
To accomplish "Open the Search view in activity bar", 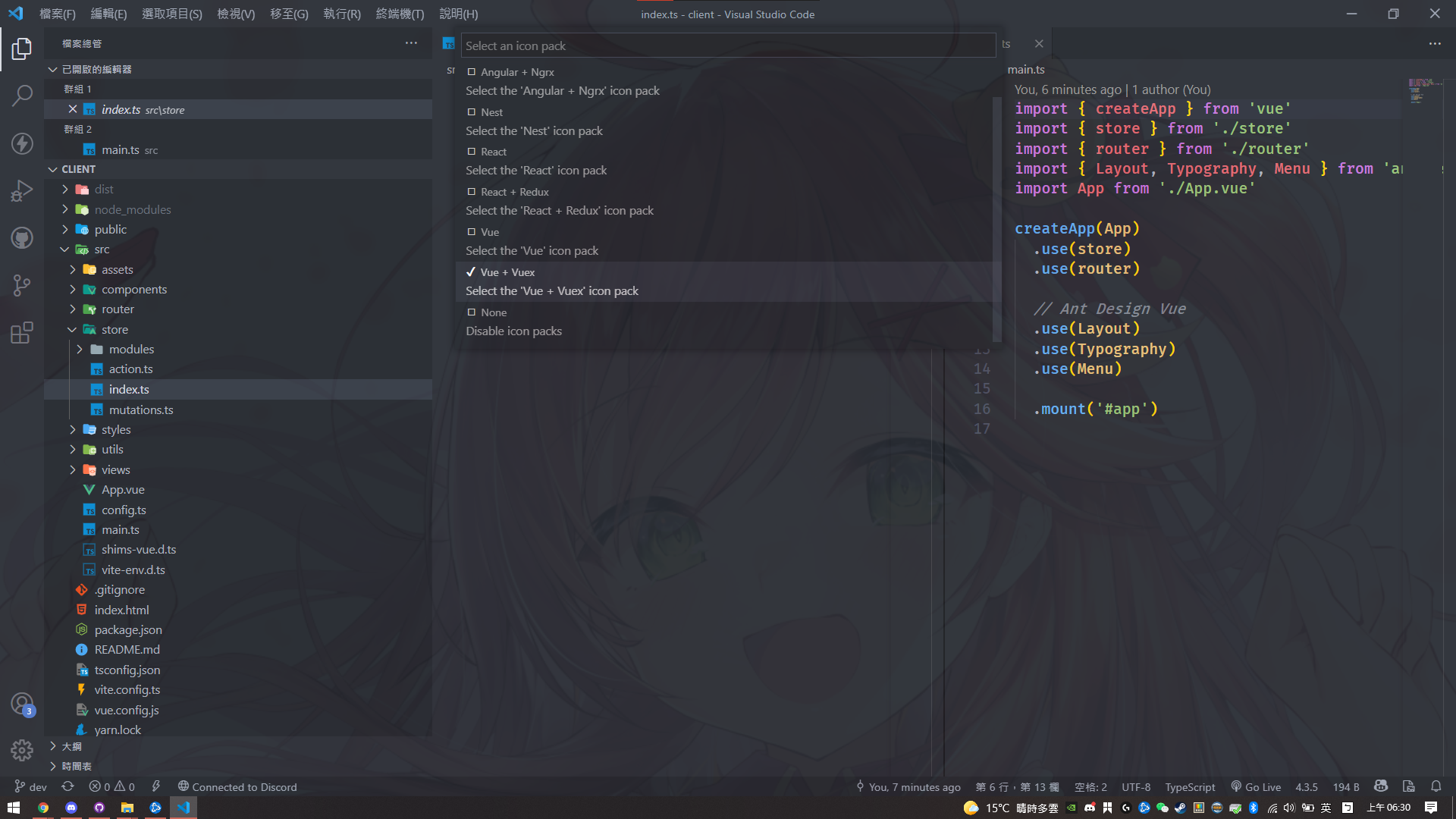I will (22, 96).
